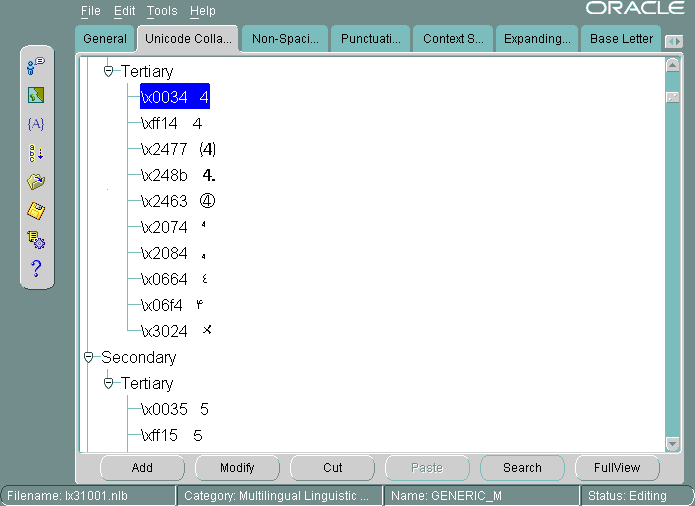Click the FullView button
Viewport: 695px width, 506px height.
coord(616,467)
